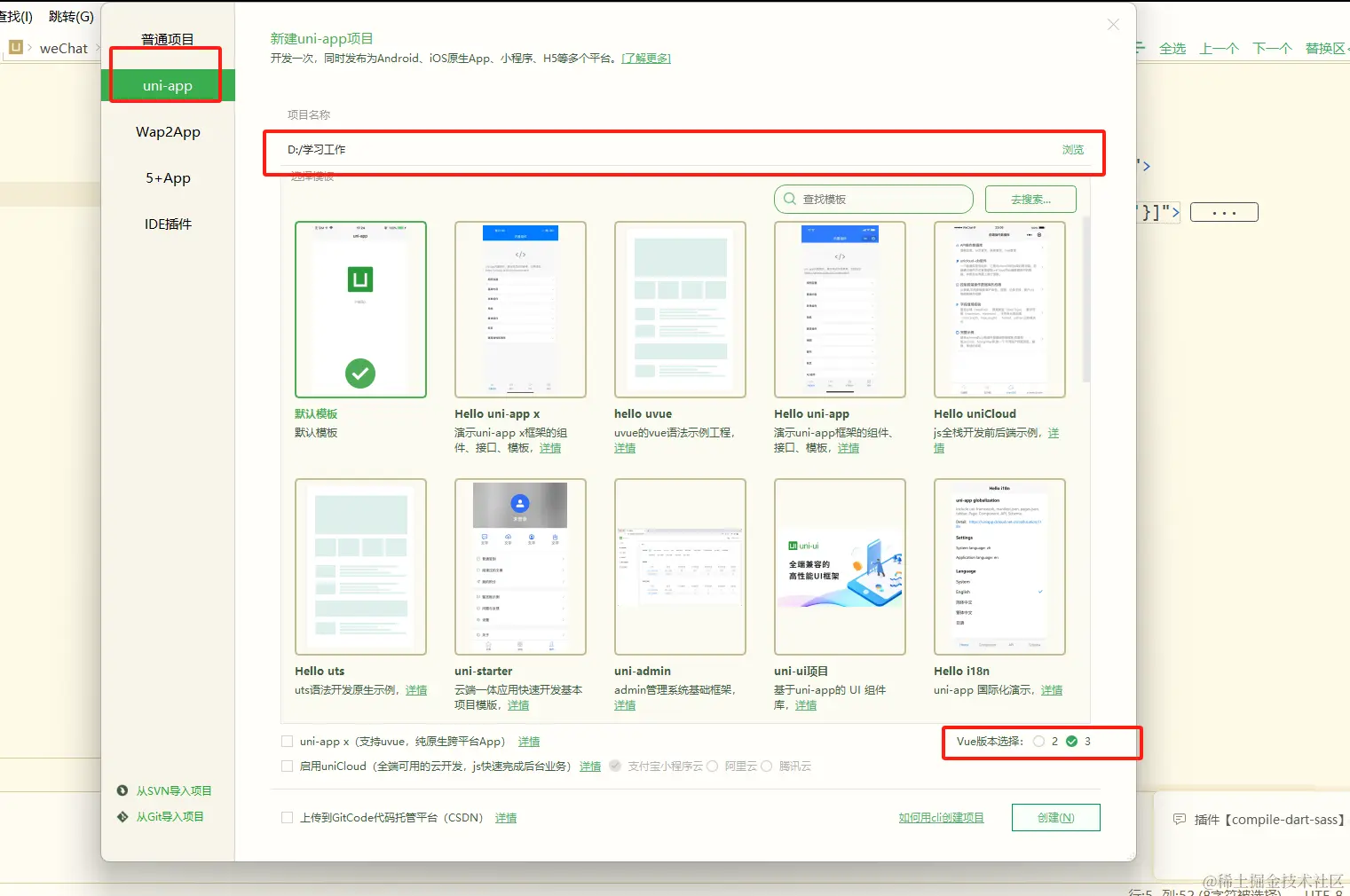
Task: Select Vue version 2 radio button
Action: (1038, 742)
